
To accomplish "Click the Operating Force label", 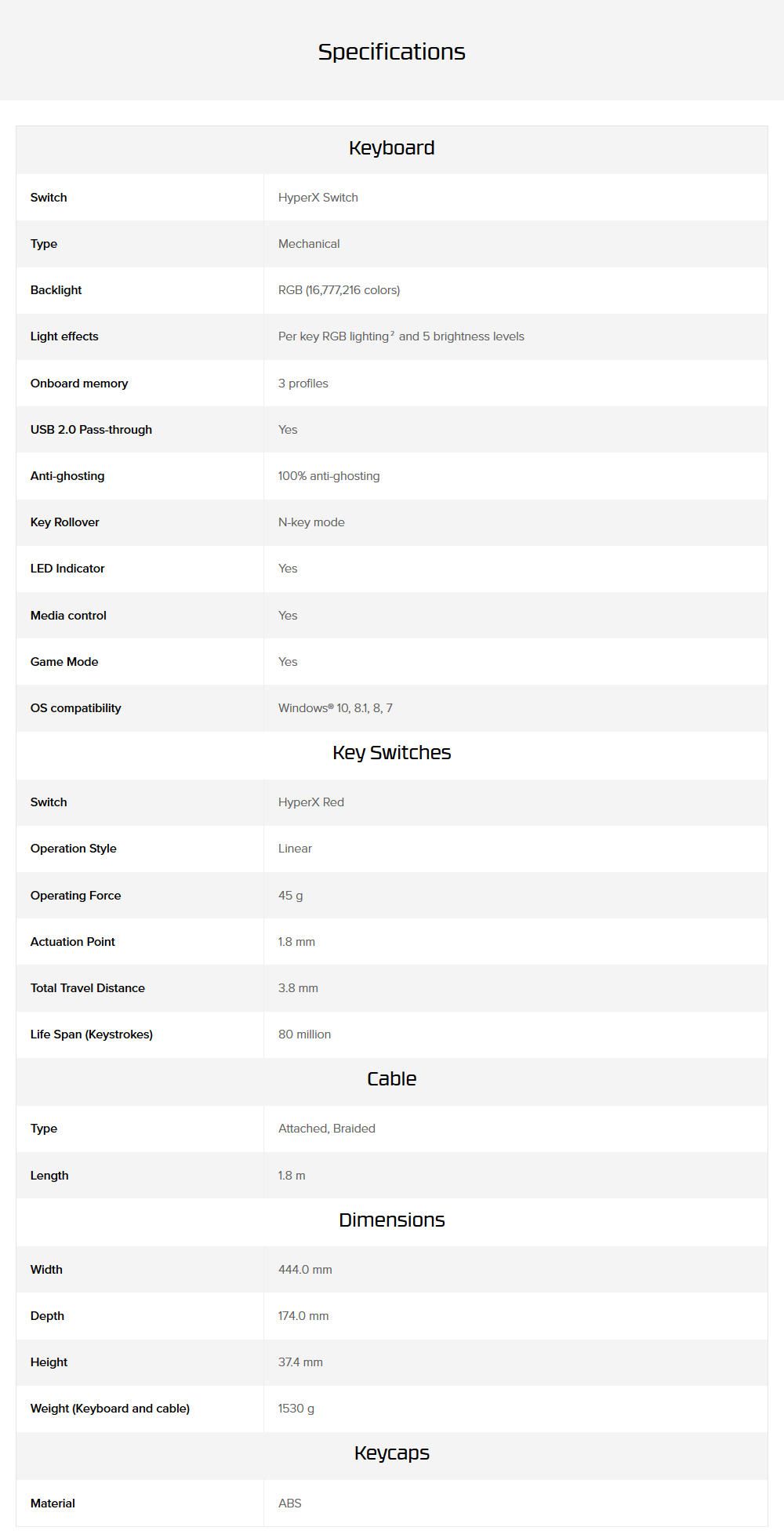I will tap(75, 896).
